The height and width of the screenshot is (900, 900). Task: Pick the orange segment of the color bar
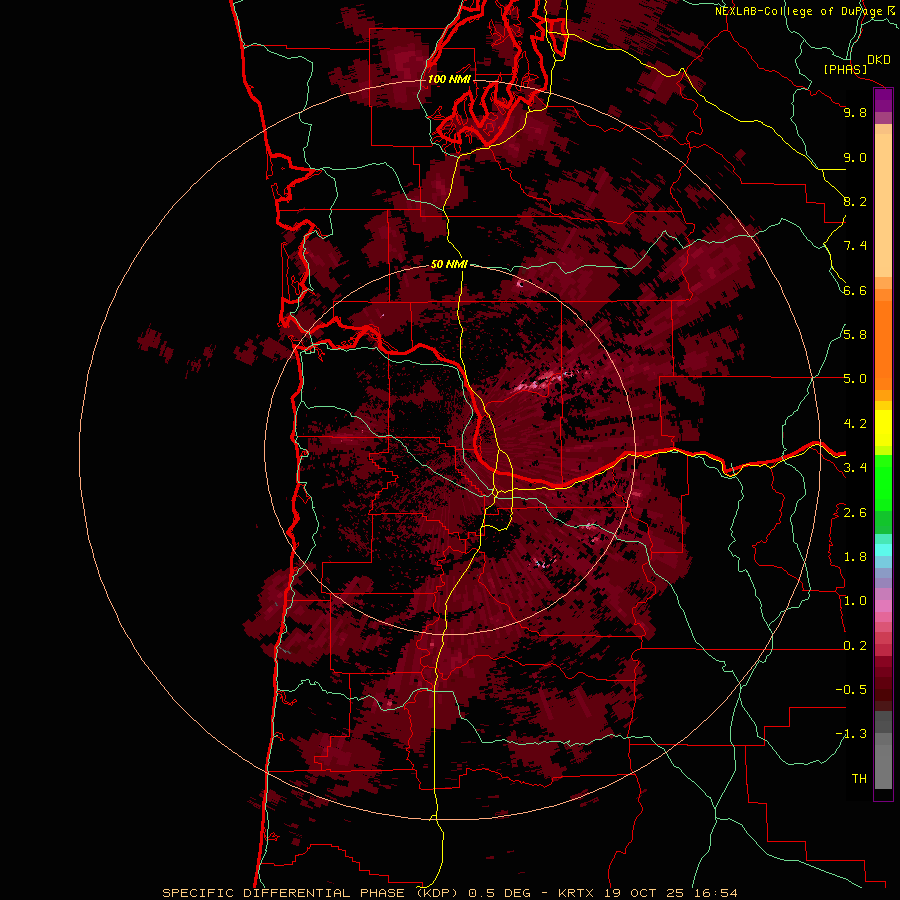[x=883, y=344]
